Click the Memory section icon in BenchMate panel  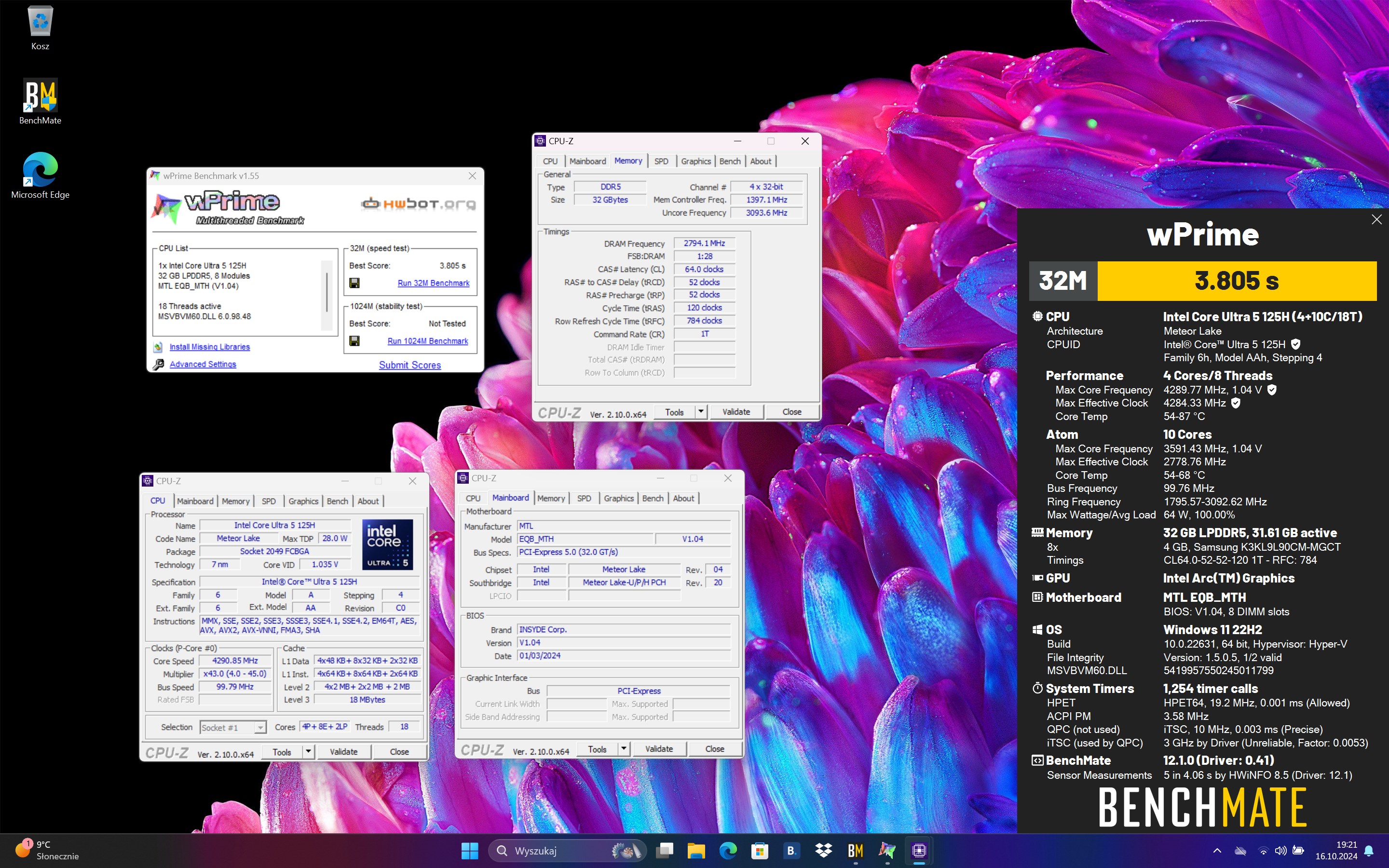[x=1037, y=533]
